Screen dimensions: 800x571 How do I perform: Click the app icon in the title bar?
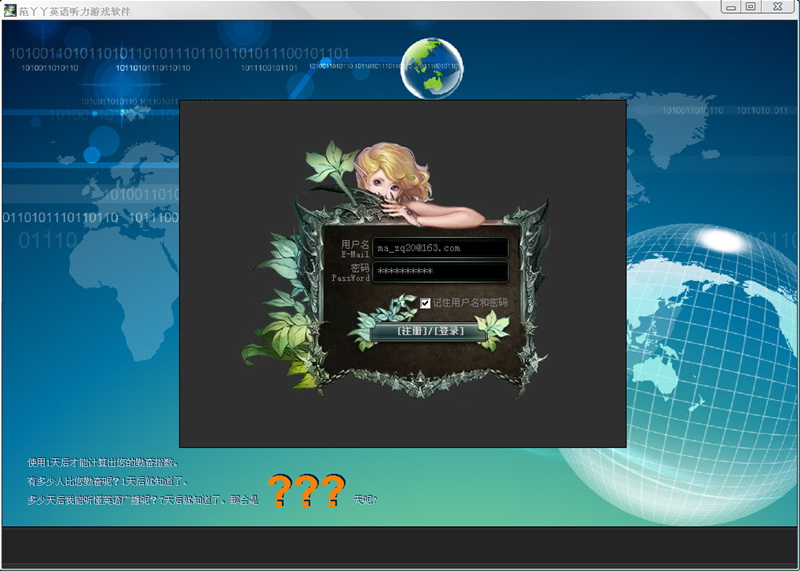(10, 9)
